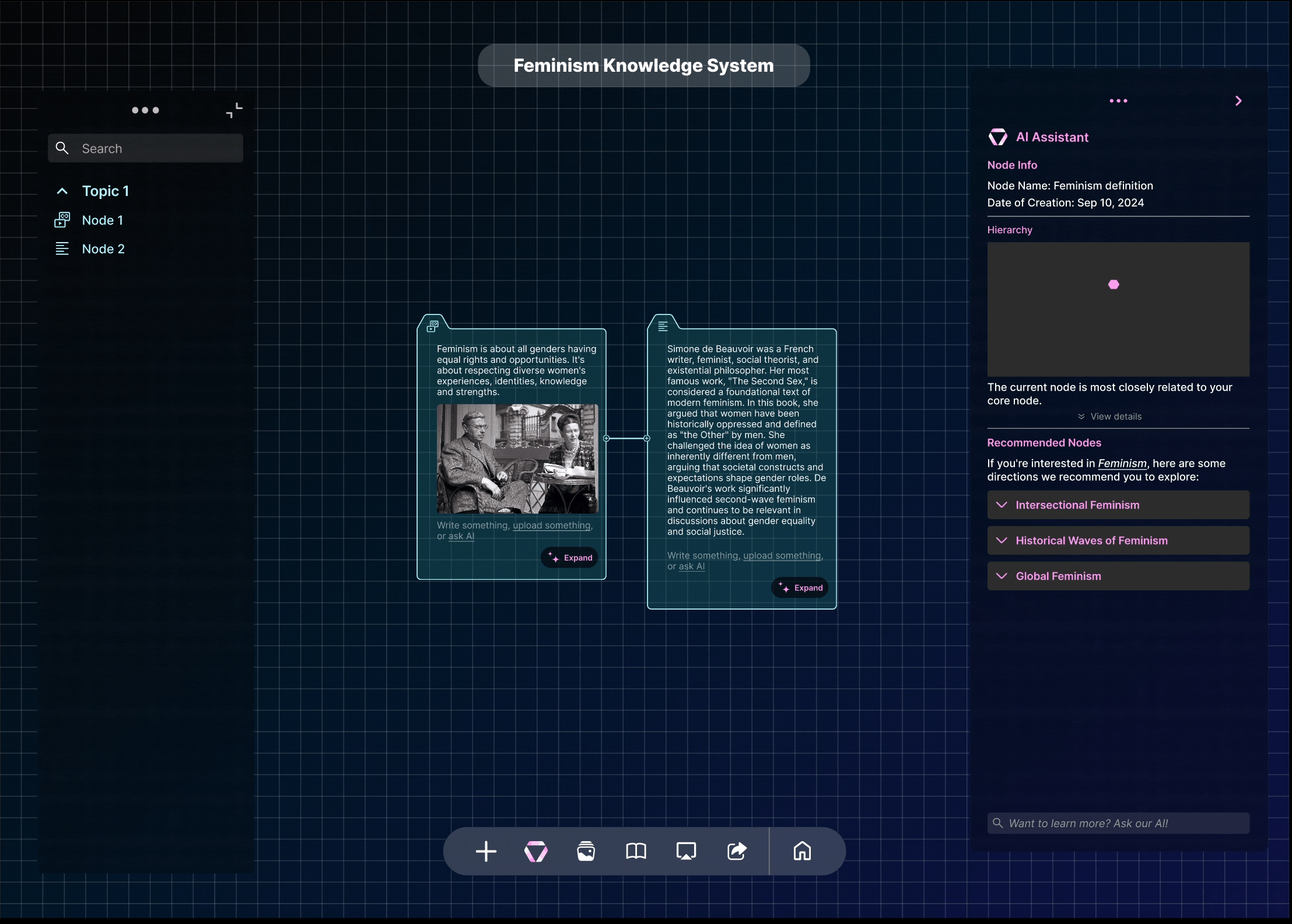The image size is (1292, 924).
Task: Click the Feminism link in Recommended Nodes
Action: 1121,463
